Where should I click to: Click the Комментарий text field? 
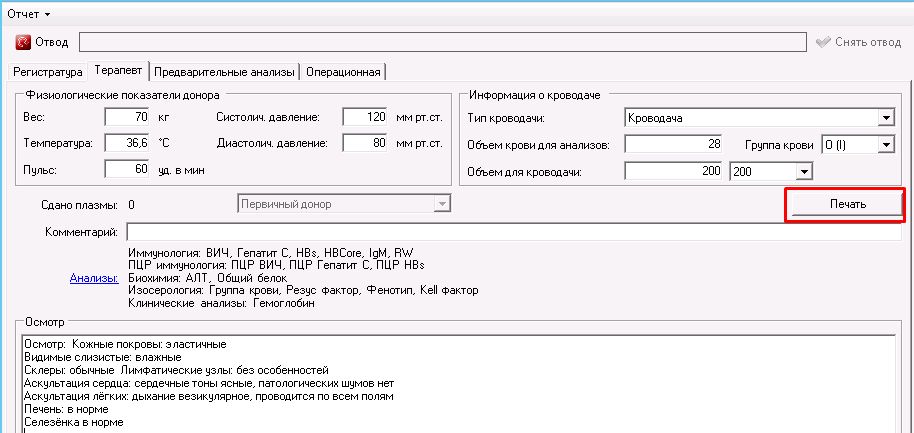click(x=510, y=232)
